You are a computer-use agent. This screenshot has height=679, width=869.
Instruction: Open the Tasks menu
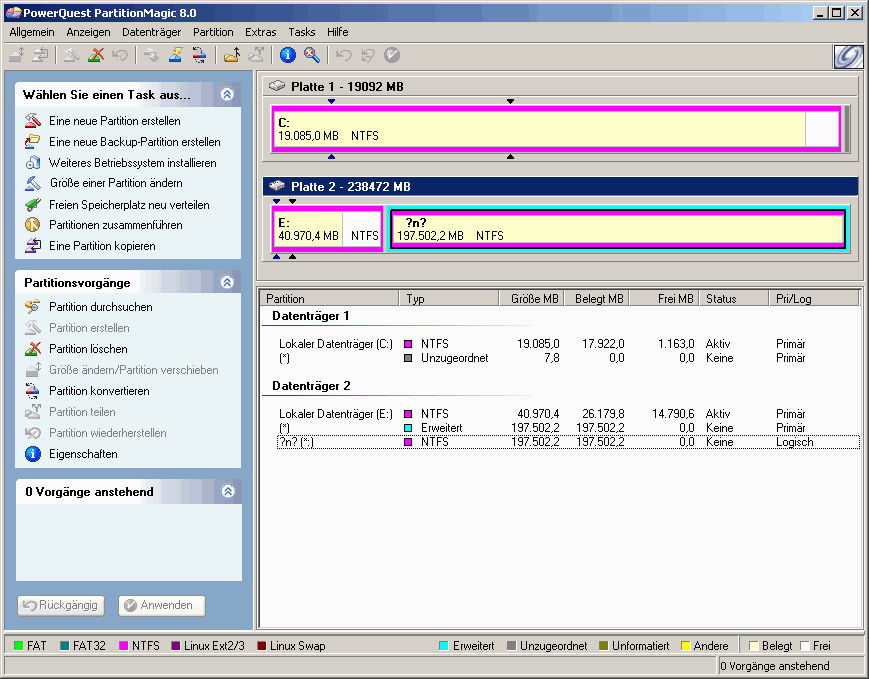[301, 32]
